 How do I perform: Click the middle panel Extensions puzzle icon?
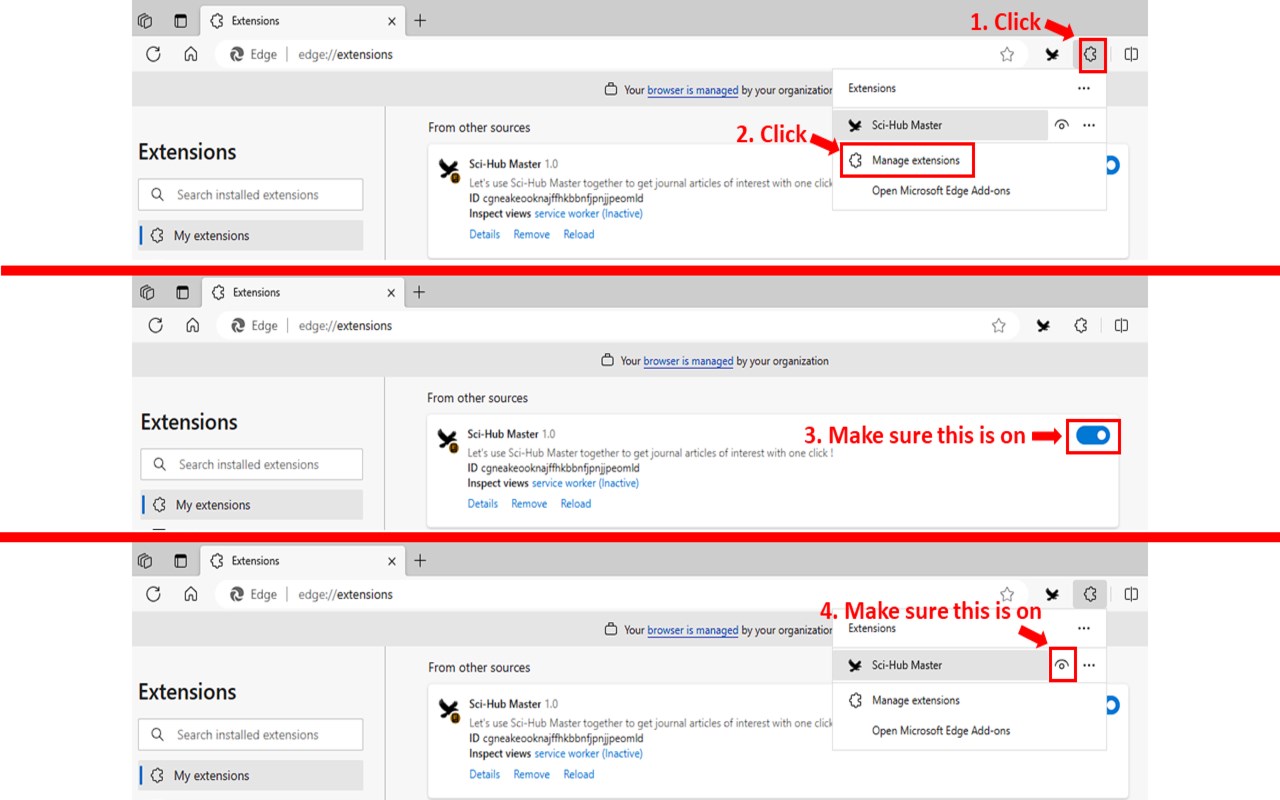pos(1080,325)
